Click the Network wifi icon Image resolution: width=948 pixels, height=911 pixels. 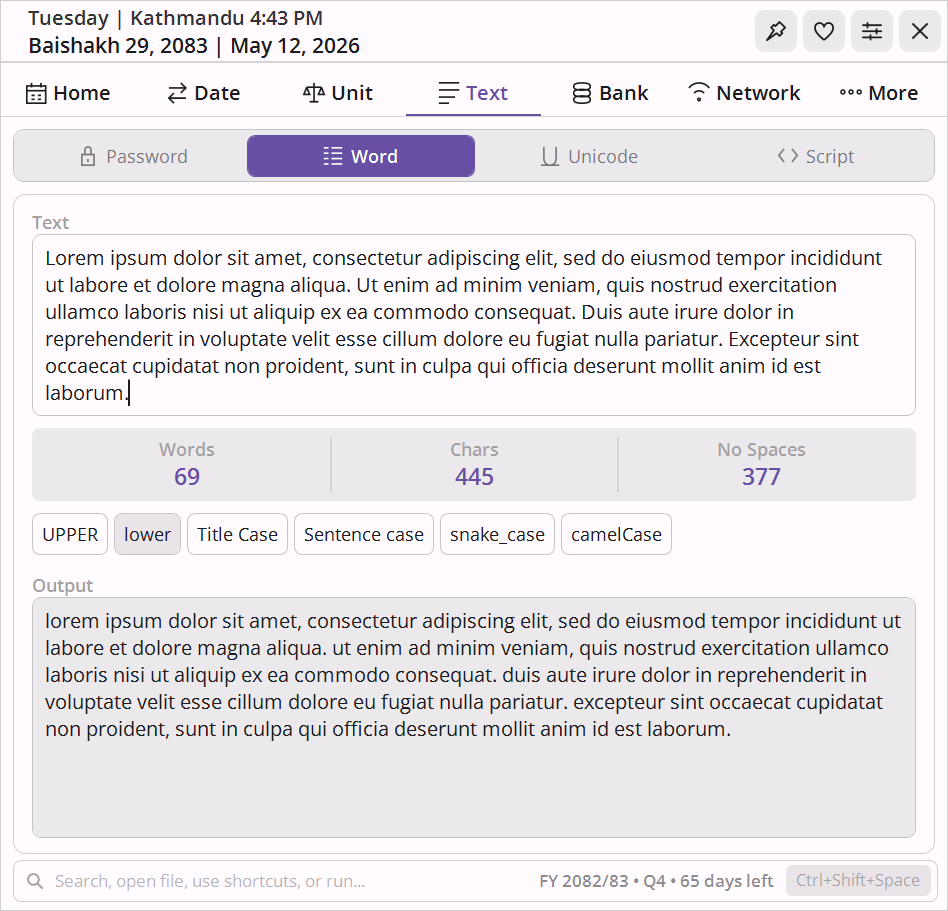698,92
